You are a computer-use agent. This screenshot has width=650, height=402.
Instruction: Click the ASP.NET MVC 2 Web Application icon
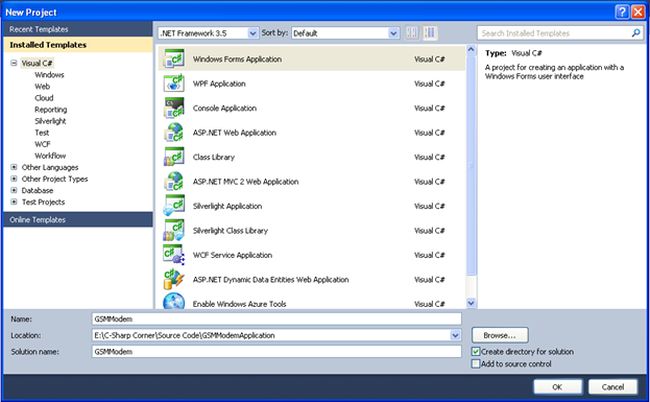[174, 181]
